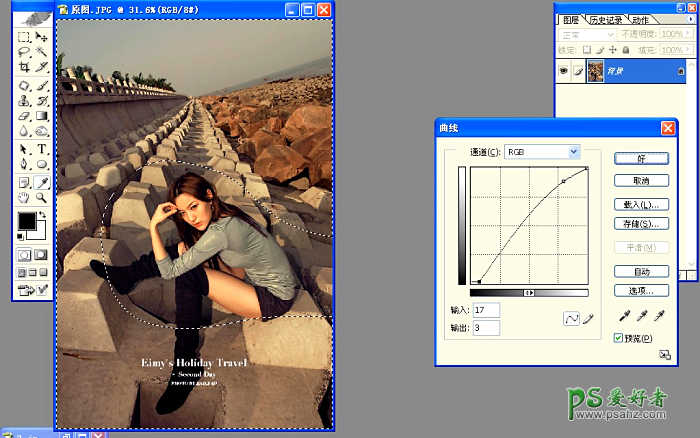Click the white point eyedropper in Curves
This screenshot has height=438, width=700.
[x=659, y=317]
